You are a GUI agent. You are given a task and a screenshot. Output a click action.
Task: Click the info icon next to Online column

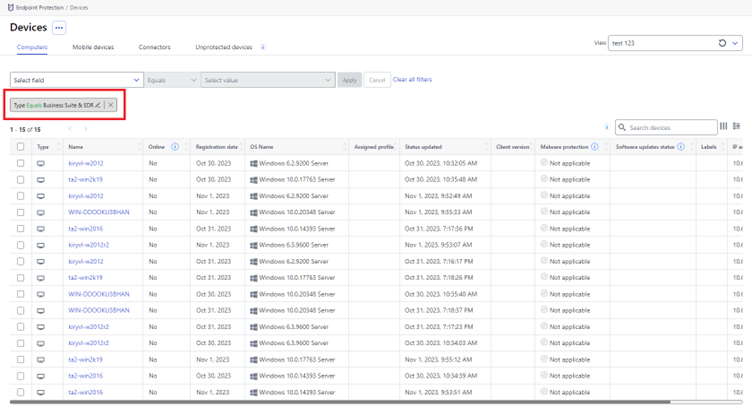175,147
